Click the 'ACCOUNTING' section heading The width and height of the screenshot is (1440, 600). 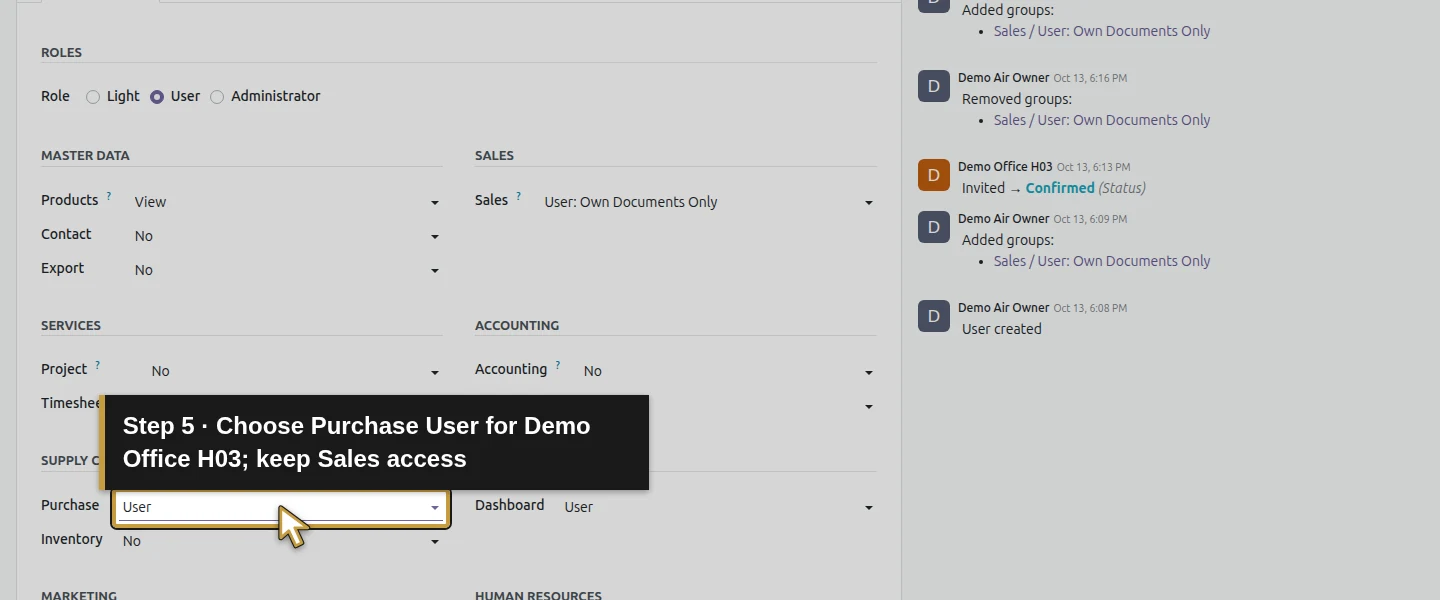517,326
